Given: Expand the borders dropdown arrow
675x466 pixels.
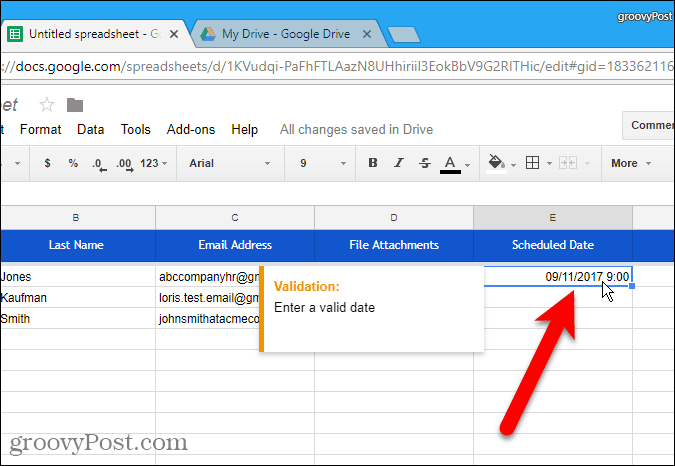Looking at the screenshot, I should [549, 164].
